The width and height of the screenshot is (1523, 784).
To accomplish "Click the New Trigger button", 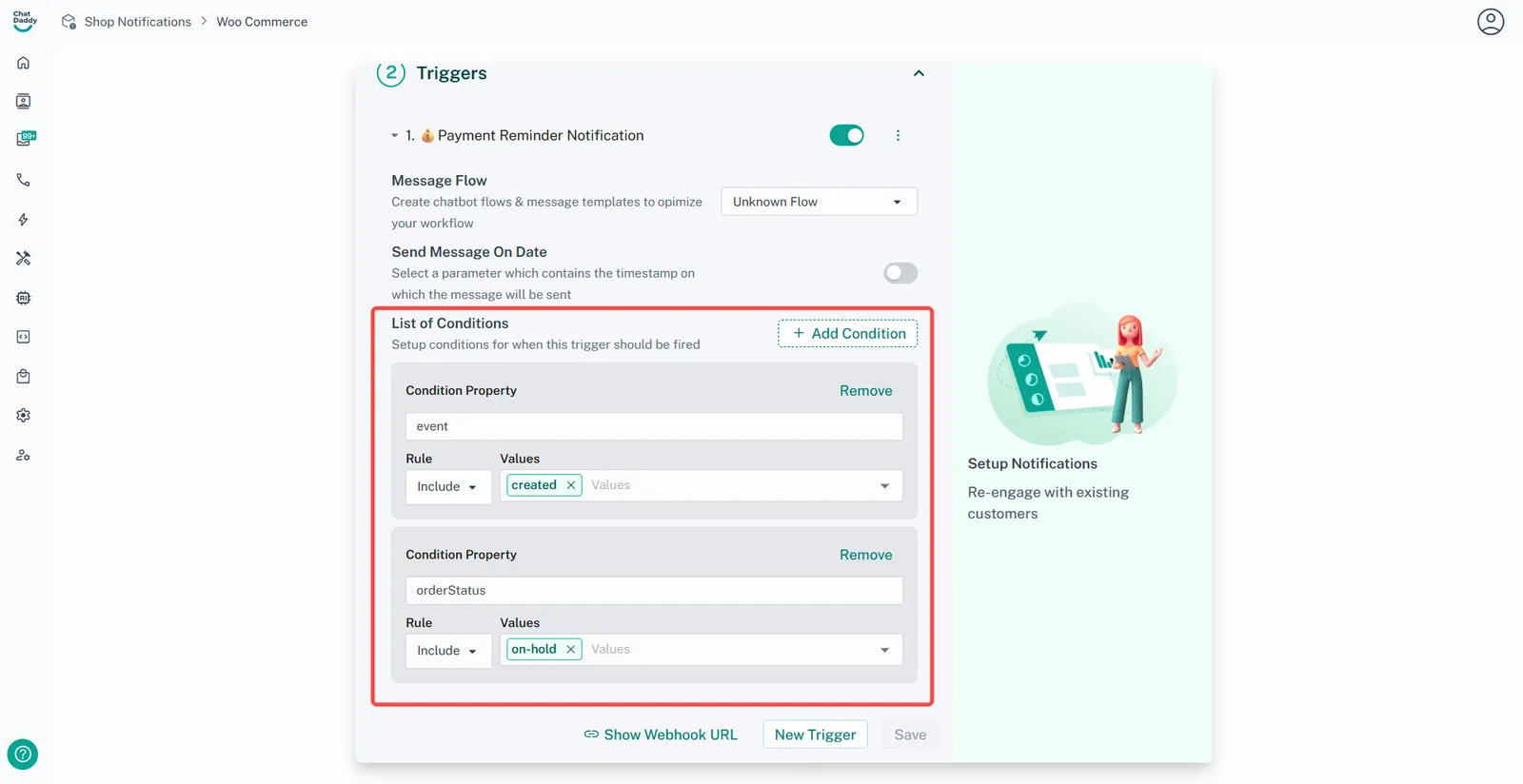I will [x=815, y=735].
